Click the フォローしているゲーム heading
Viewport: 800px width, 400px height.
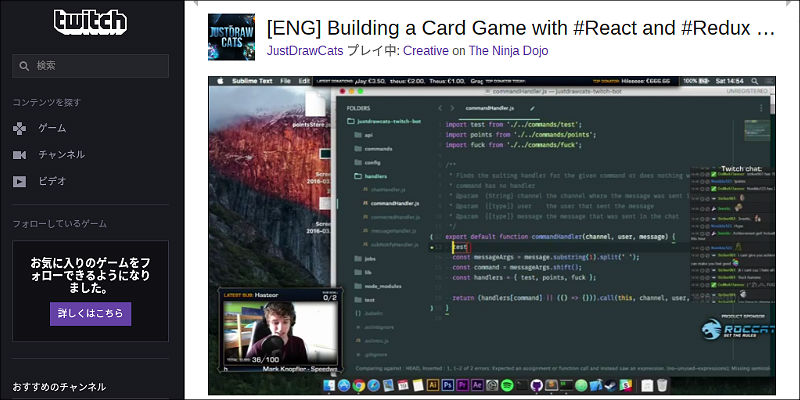[59, 223]
